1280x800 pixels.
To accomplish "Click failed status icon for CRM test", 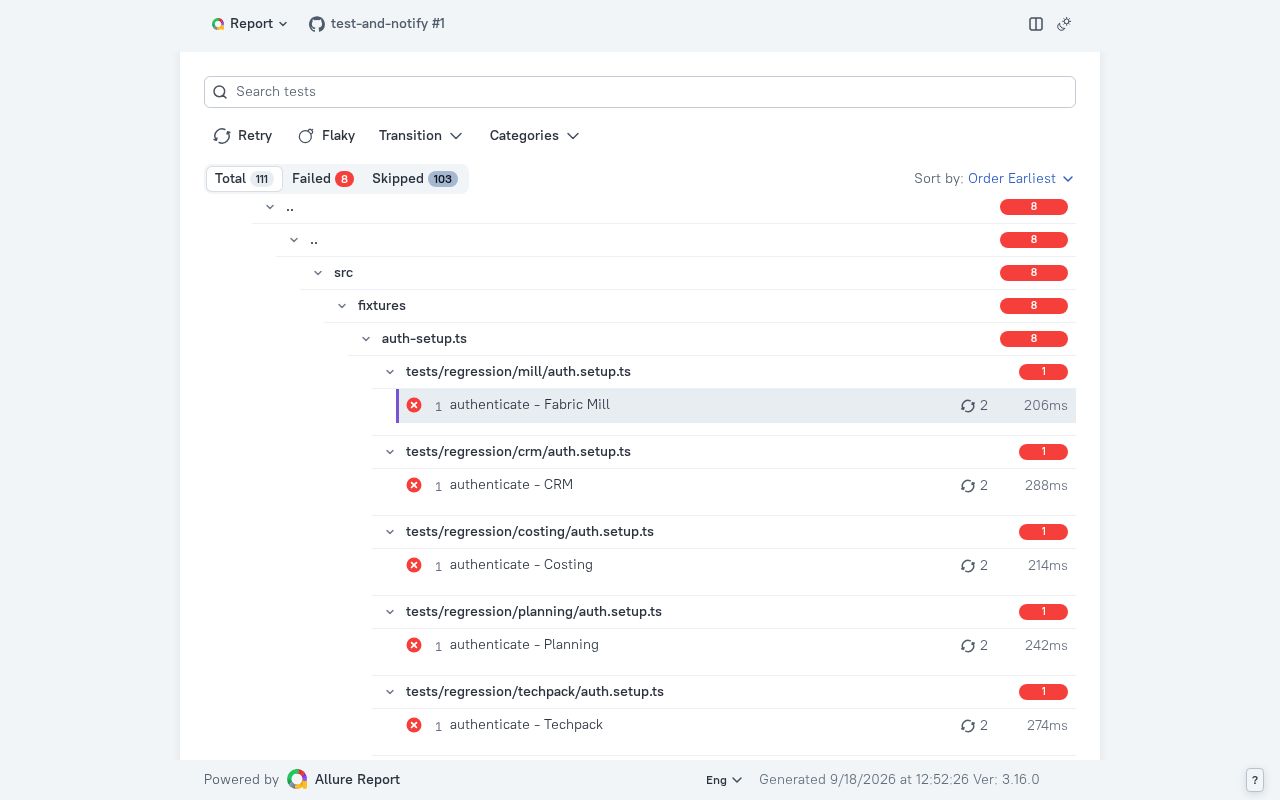I will click(x=414, y=485).
